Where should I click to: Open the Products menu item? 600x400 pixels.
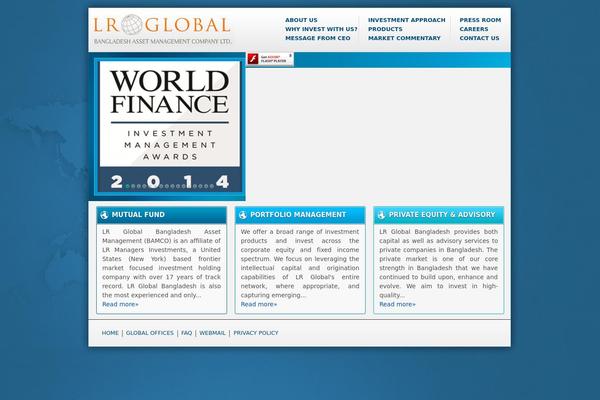pos(385,29)
